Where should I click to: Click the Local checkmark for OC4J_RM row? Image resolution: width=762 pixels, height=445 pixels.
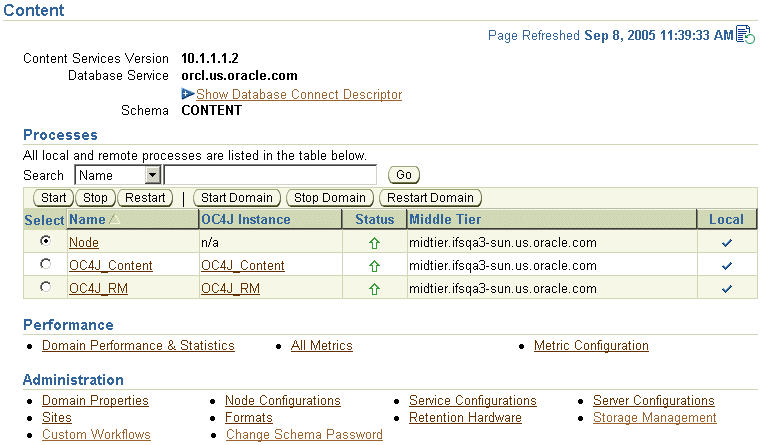(x=727, y=289)
